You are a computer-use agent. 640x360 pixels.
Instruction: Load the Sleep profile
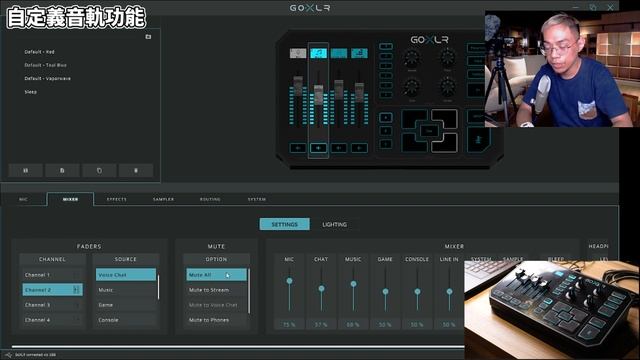31,92
